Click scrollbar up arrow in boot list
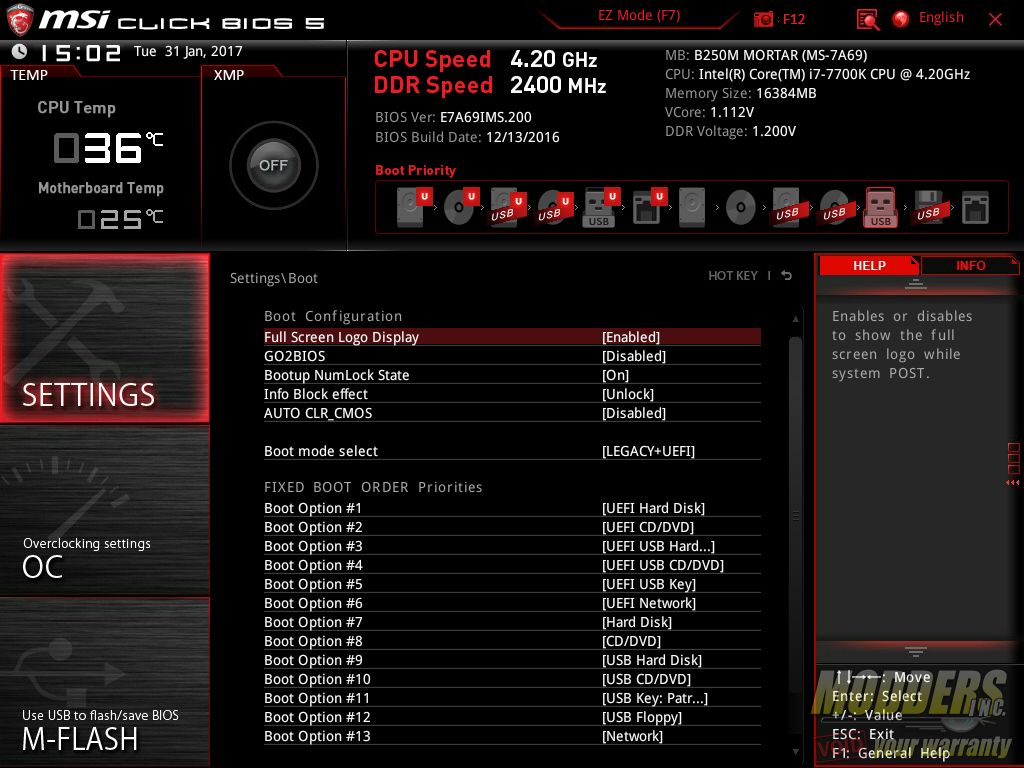This screenshot has height=768, width=1024. coord(795,319)
